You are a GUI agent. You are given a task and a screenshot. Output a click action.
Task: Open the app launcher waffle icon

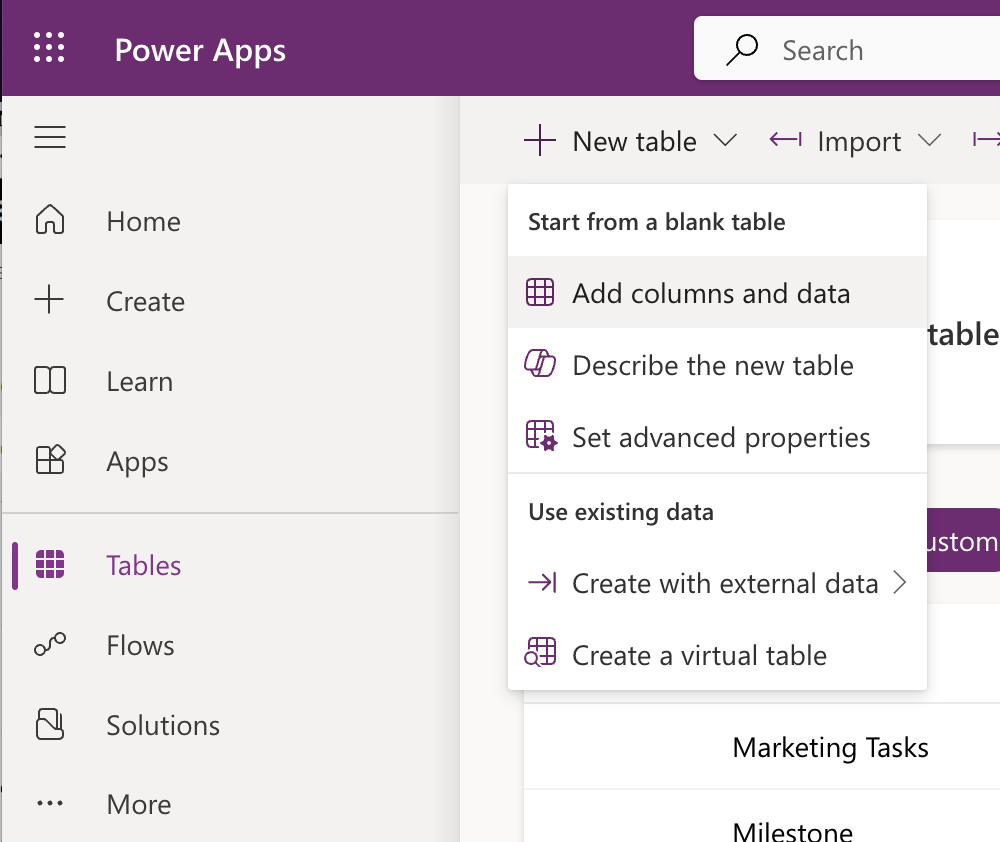[49, 49]
